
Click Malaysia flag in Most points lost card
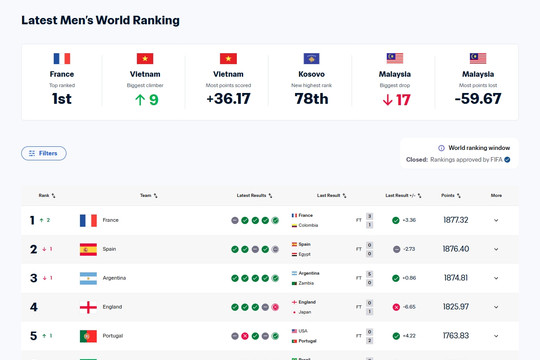click(x=478, y=59)
